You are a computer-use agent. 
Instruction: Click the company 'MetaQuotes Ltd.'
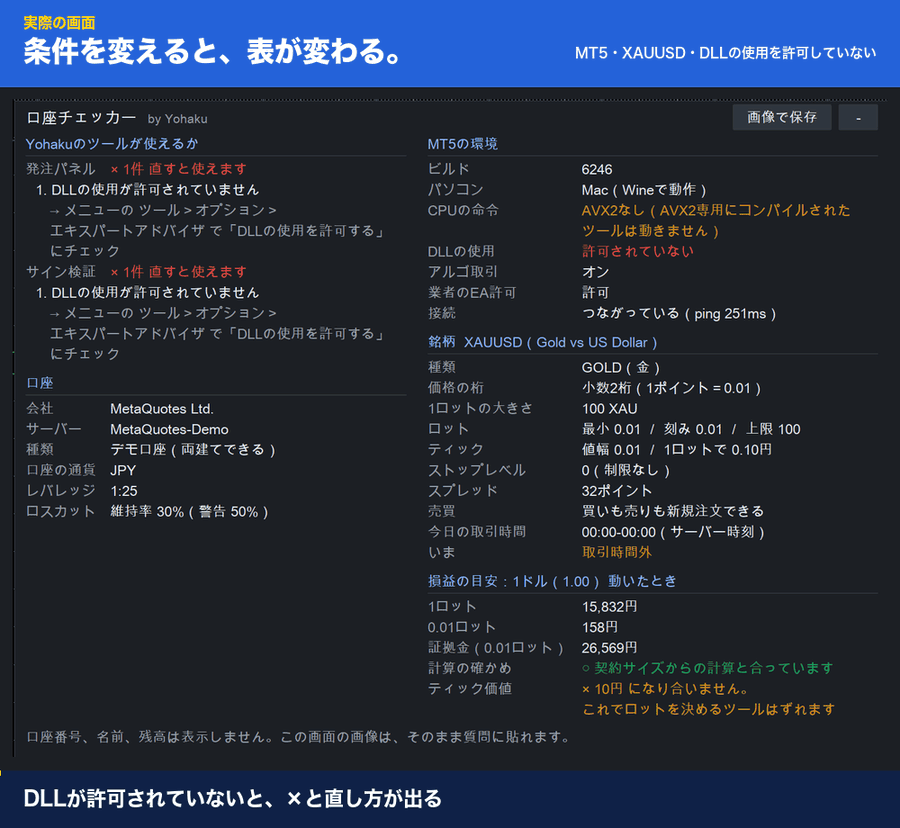coord(162,409)
